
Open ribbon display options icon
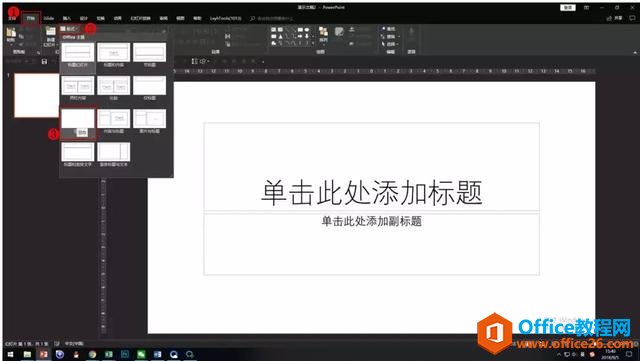587,8
